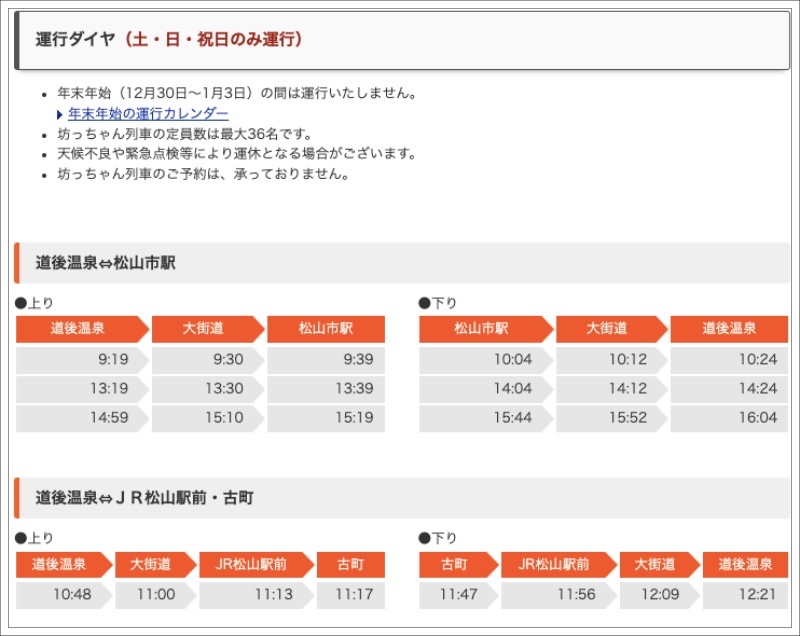This screenshot has width=800, height=636.
Task: Click the 大街道 header above 11:00
Action: [x=156, y=565]
